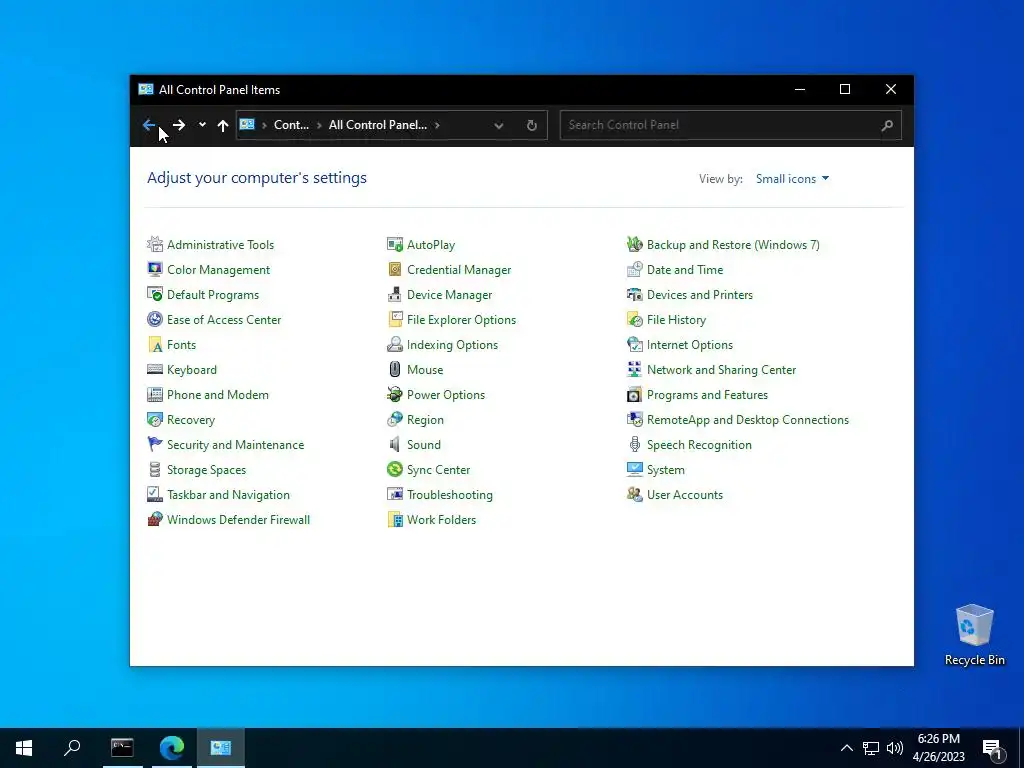Click the Sound speaker icon in Control Panel
The width and height of the screenshot is (1024, 768).
(x=395, y=445)
